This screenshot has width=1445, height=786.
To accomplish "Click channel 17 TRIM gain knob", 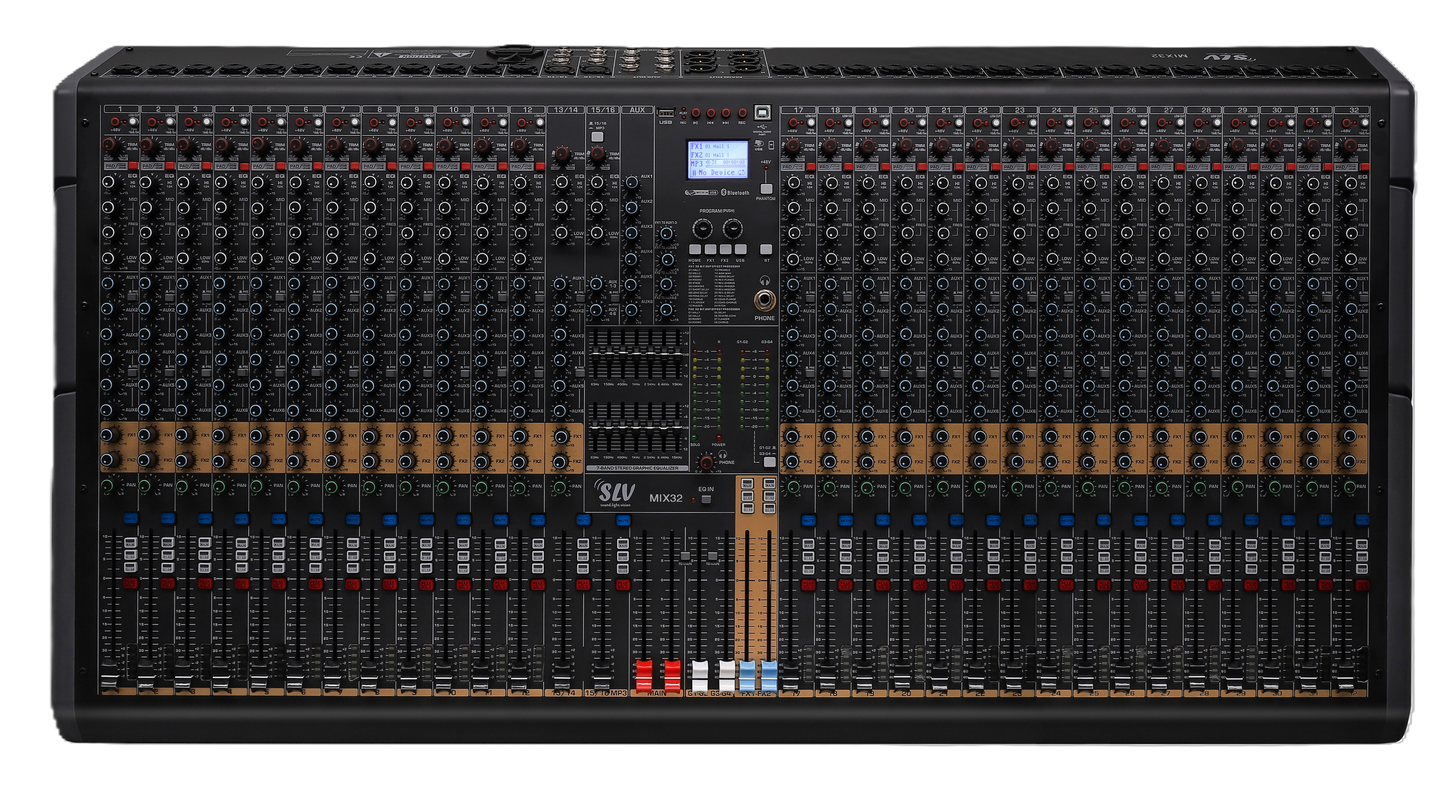I will [x=793, y=147].
